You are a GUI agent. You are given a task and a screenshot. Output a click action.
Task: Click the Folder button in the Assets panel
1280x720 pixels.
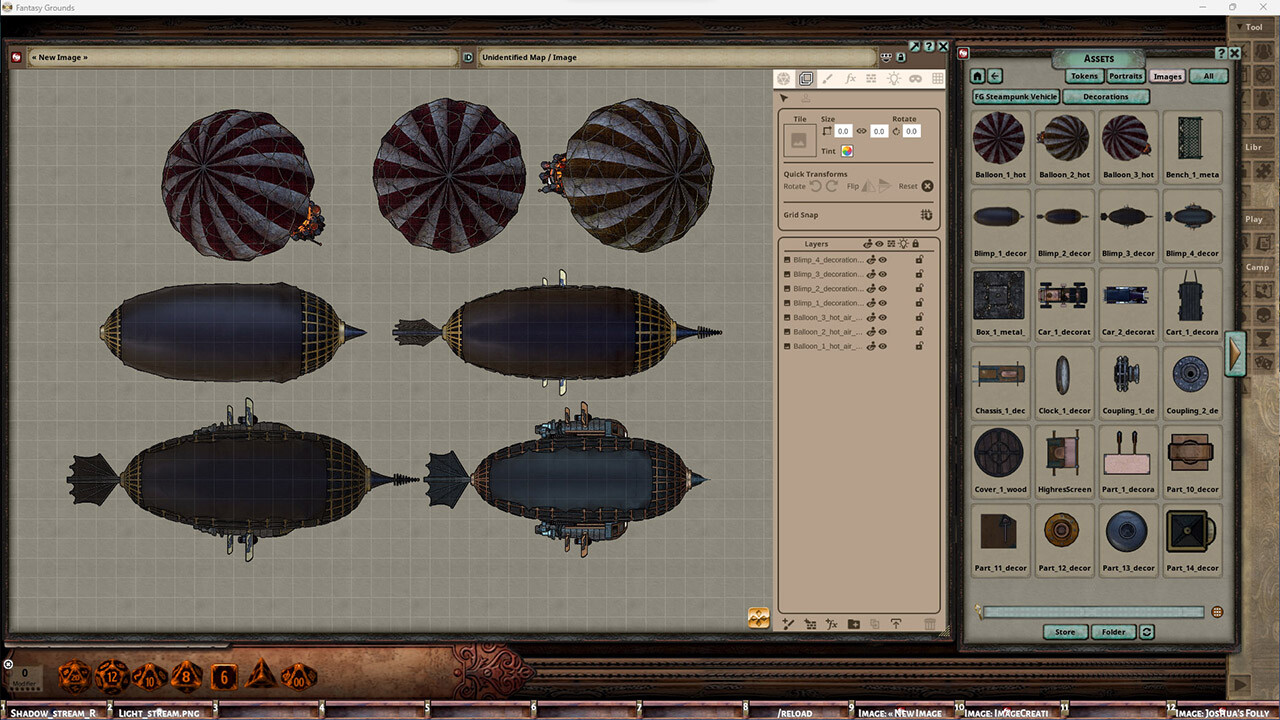click(1112, 632)
